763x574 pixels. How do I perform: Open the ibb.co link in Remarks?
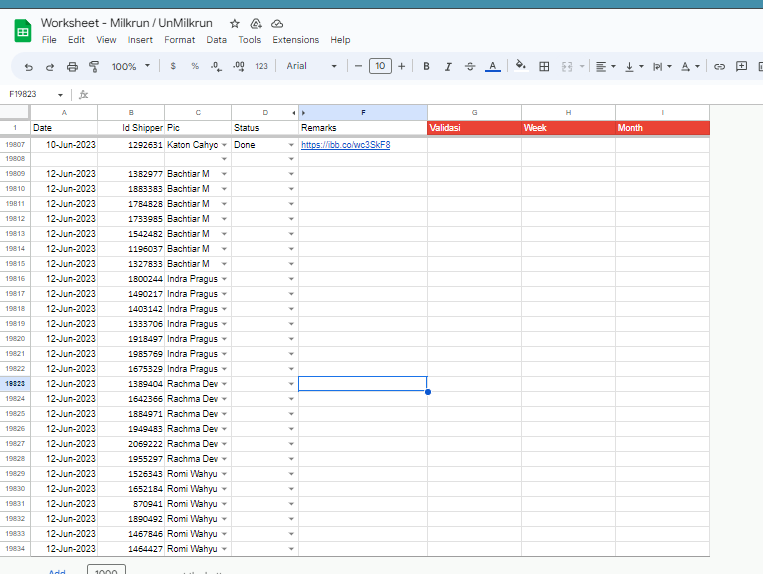click(x=345, y=145)
